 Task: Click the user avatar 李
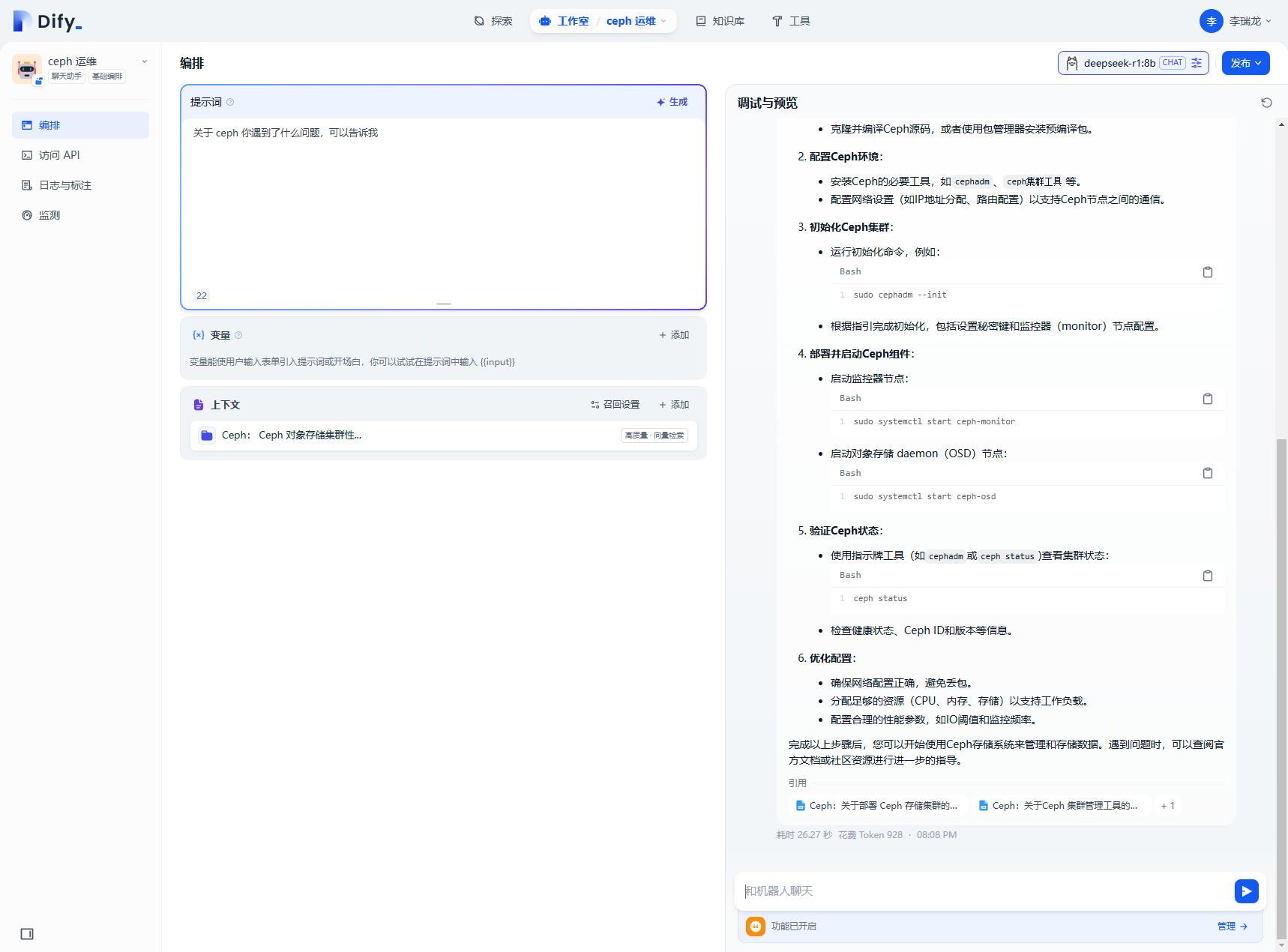point(1211,21)
